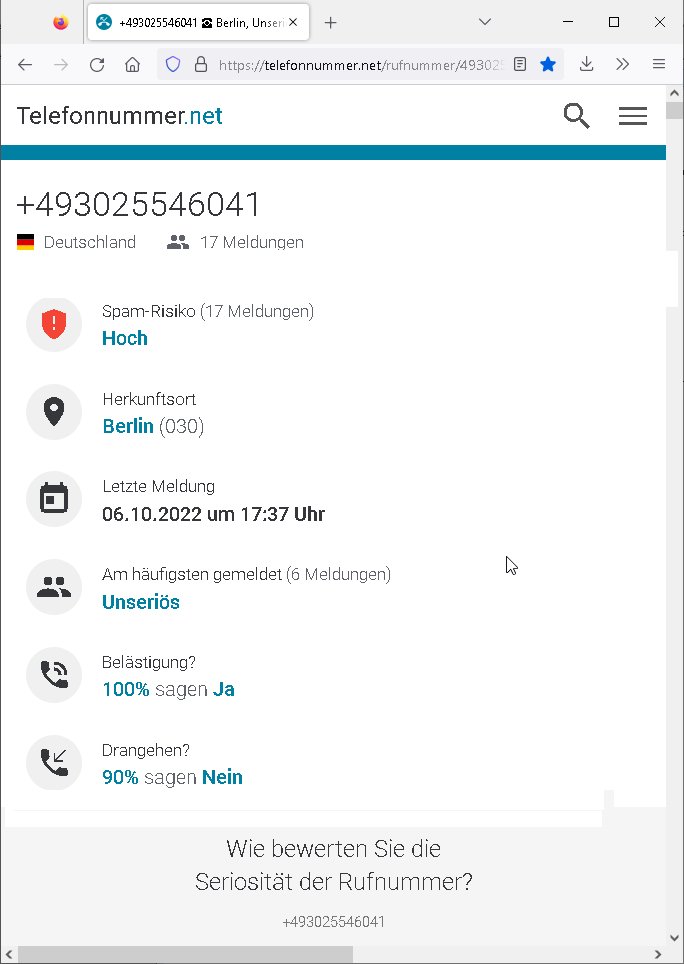The height and width of the screenshot is (964, 684).
Task: Toggle reader view icon in the address bar
Action: 520,65
